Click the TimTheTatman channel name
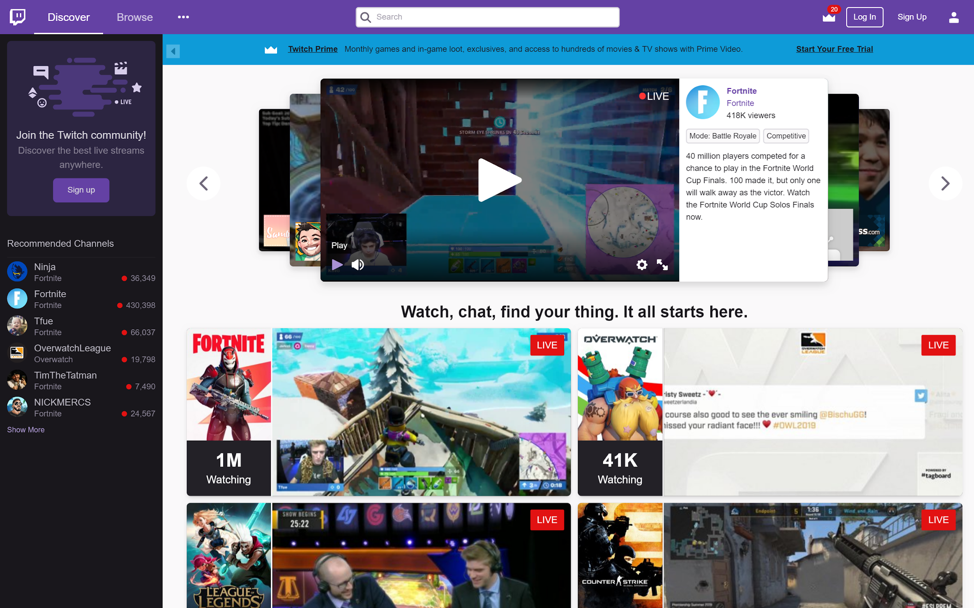Image resolution: width=974 pixels, height=608 pixels. pyautogui.click(x=65, y=375)
